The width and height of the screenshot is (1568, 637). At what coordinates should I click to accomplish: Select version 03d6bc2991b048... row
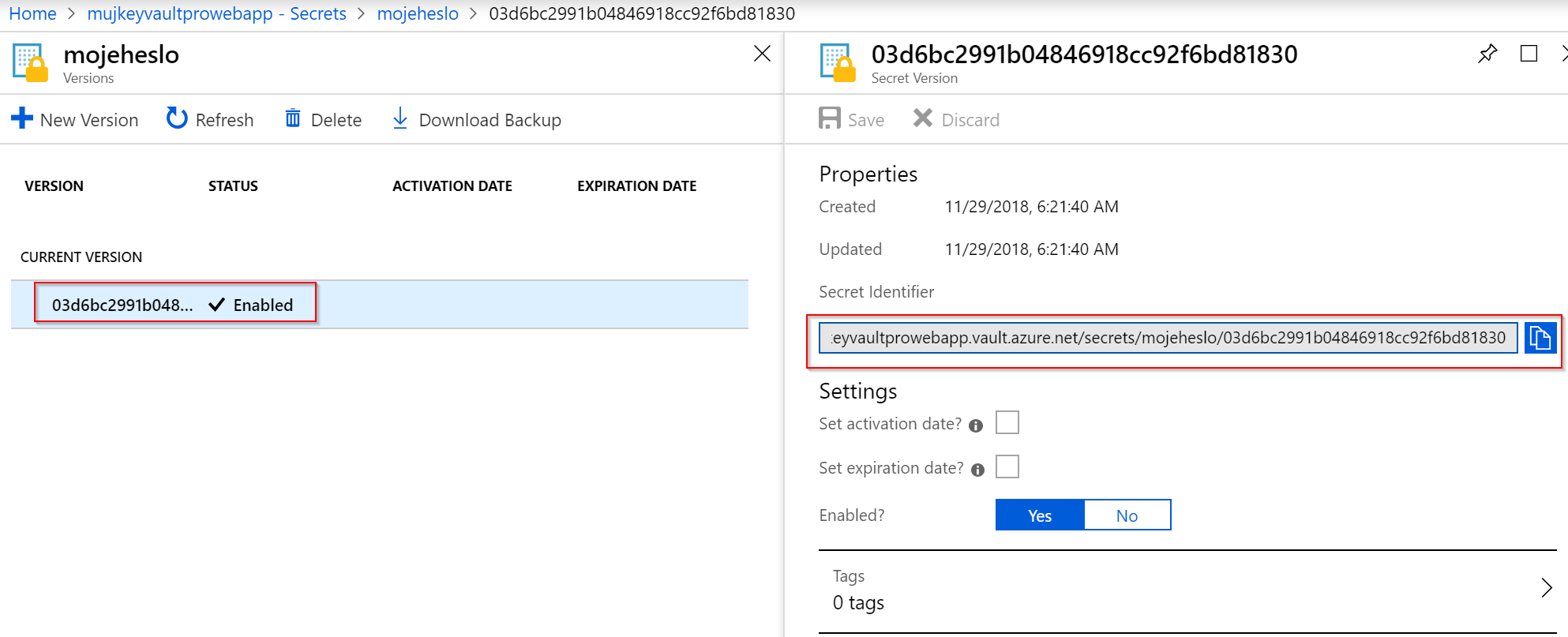[x=380, y=305]
